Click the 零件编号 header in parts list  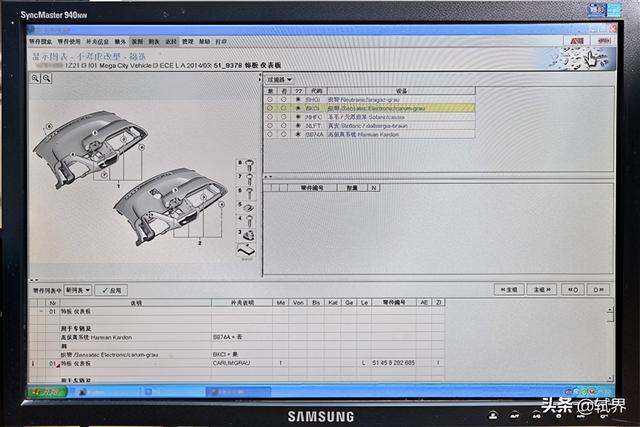coord(394,302)
